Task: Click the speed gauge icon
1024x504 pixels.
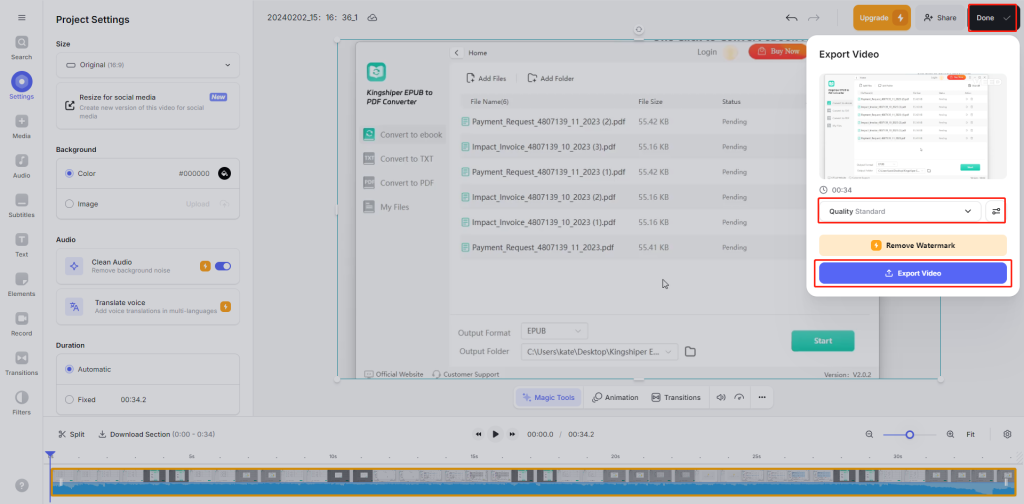Action: pyautogui.click(x=739, y=397)
